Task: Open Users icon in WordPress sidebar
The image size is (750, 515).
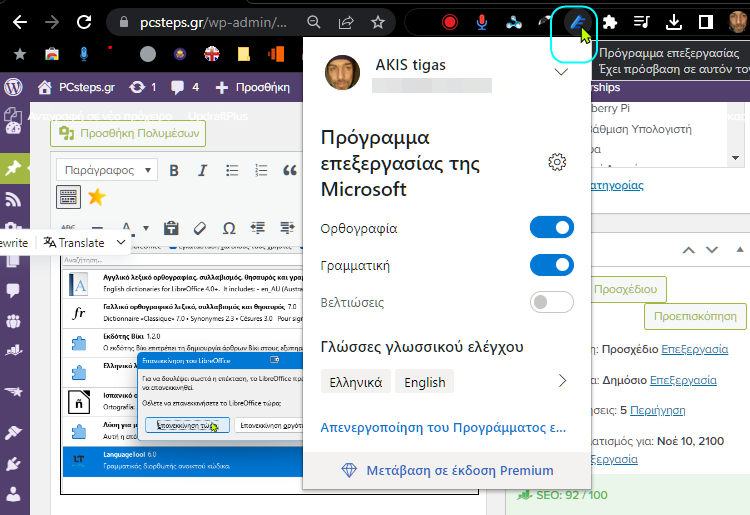Action: (x=13, y=493)
